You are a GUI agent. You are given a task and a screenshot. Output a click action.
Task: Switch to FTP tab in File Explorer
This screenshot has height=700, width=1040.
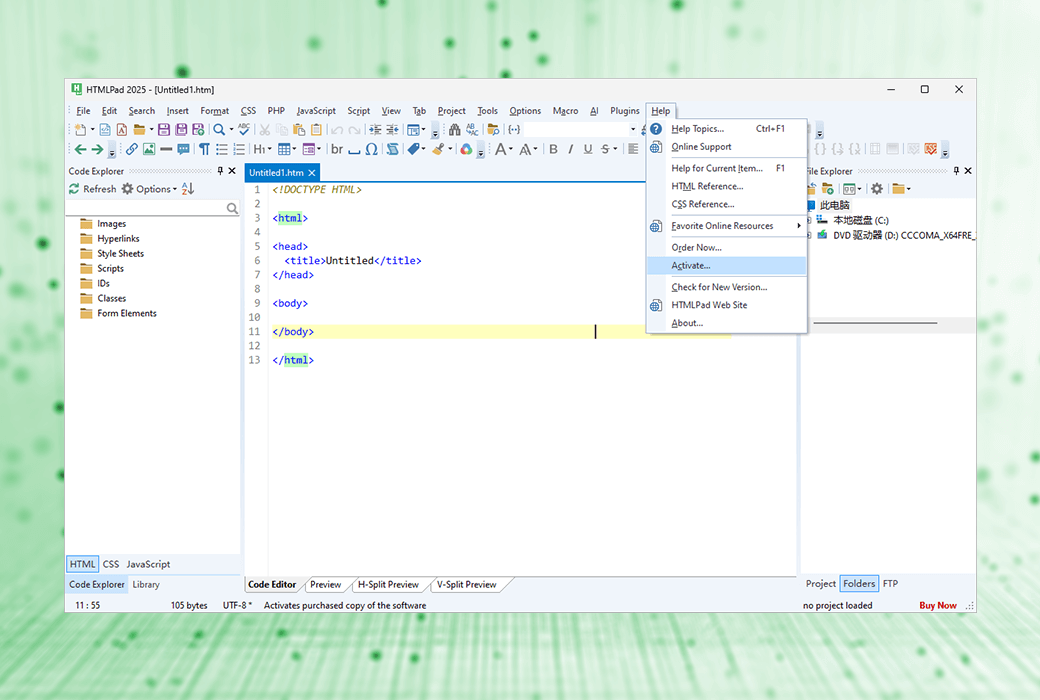pyautogui.click(x=890, y=584)
